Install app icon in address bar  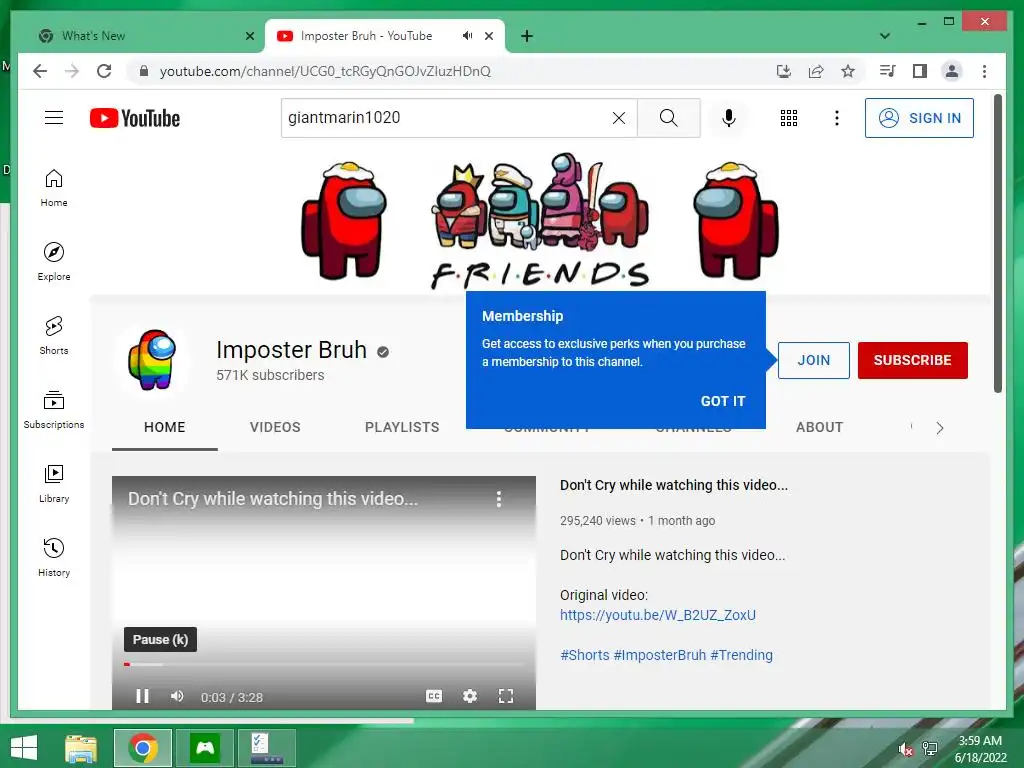click(784, 71)
